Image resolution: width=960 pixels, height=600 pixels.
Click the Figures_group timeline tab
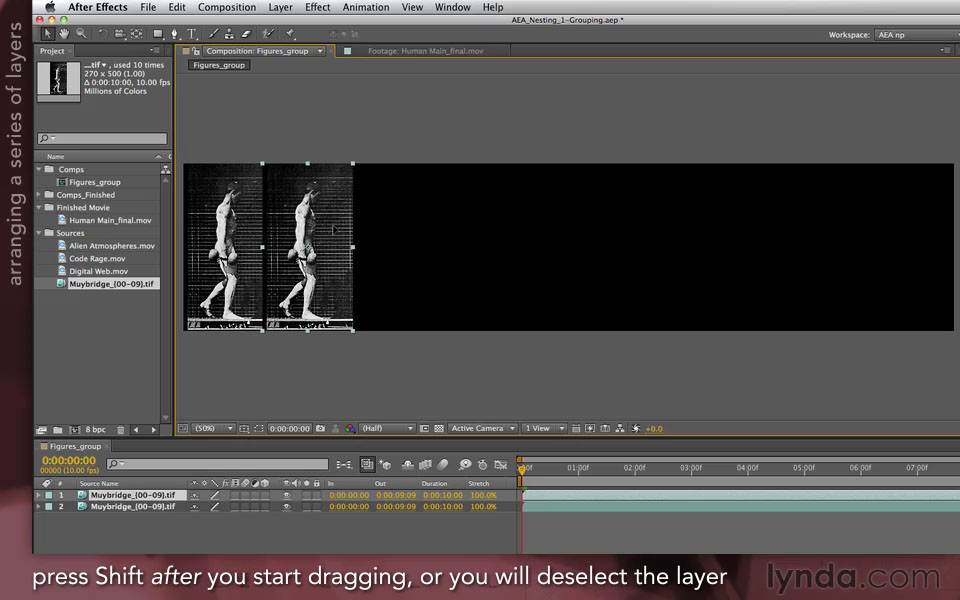75,446
